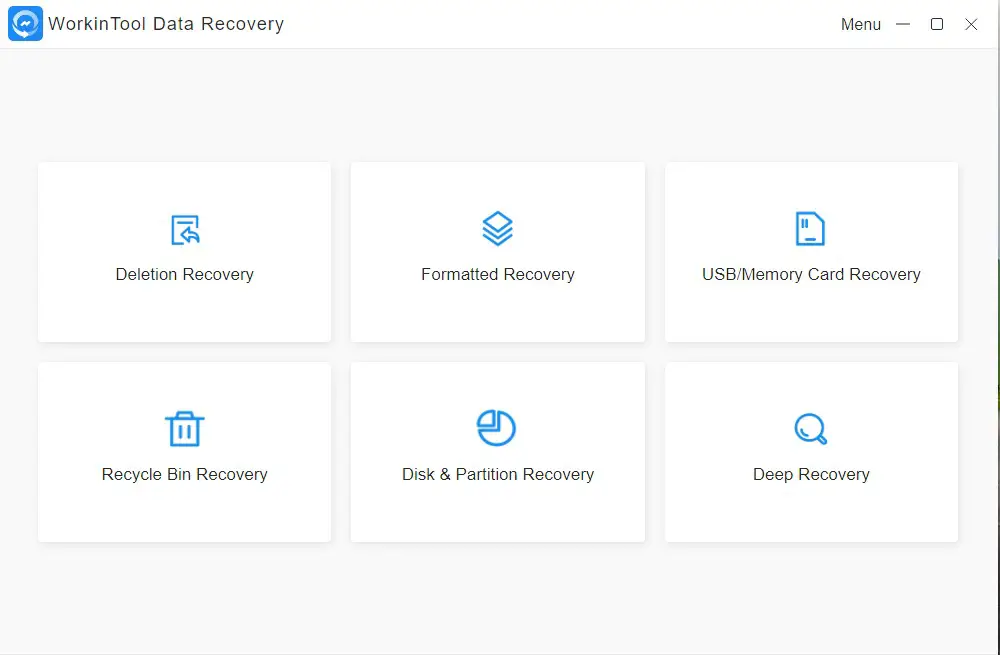Image resolution: width=1000 pixels, height=655 pixels.
Task: Close the WorkinTool Data Recovery window
Action: 971,24
